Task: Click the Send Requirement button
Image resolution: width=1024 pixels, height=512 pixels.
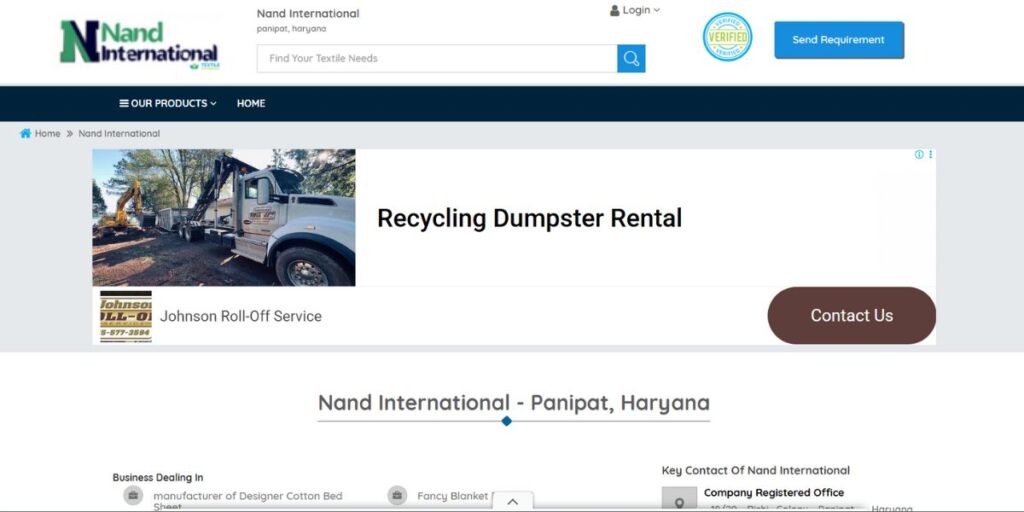Action: (x=838, y=40)
